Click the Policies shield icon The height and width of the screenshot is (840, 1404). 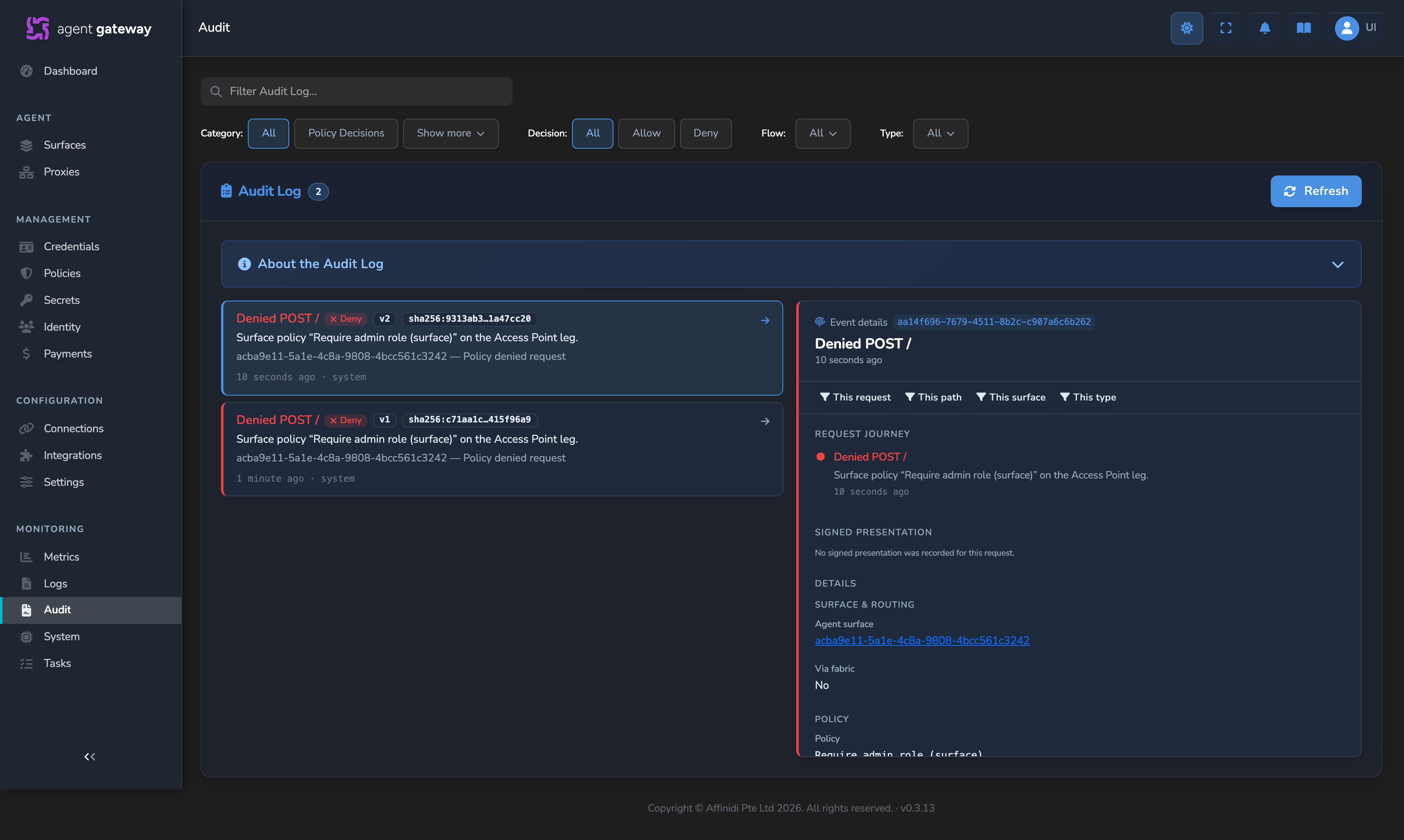[x=26, y=273]
